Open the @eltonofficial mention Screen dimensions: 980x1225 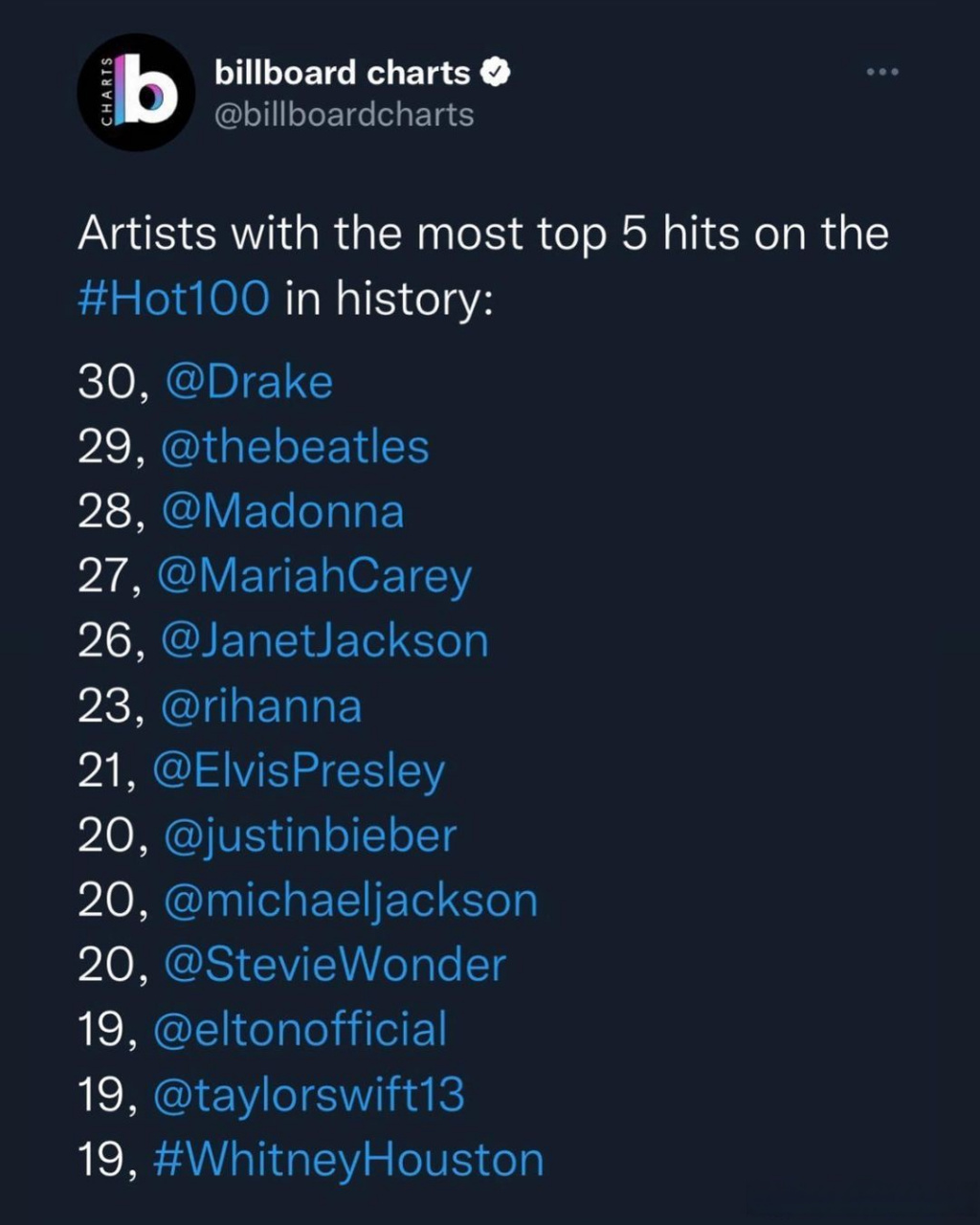point(300,1030)
